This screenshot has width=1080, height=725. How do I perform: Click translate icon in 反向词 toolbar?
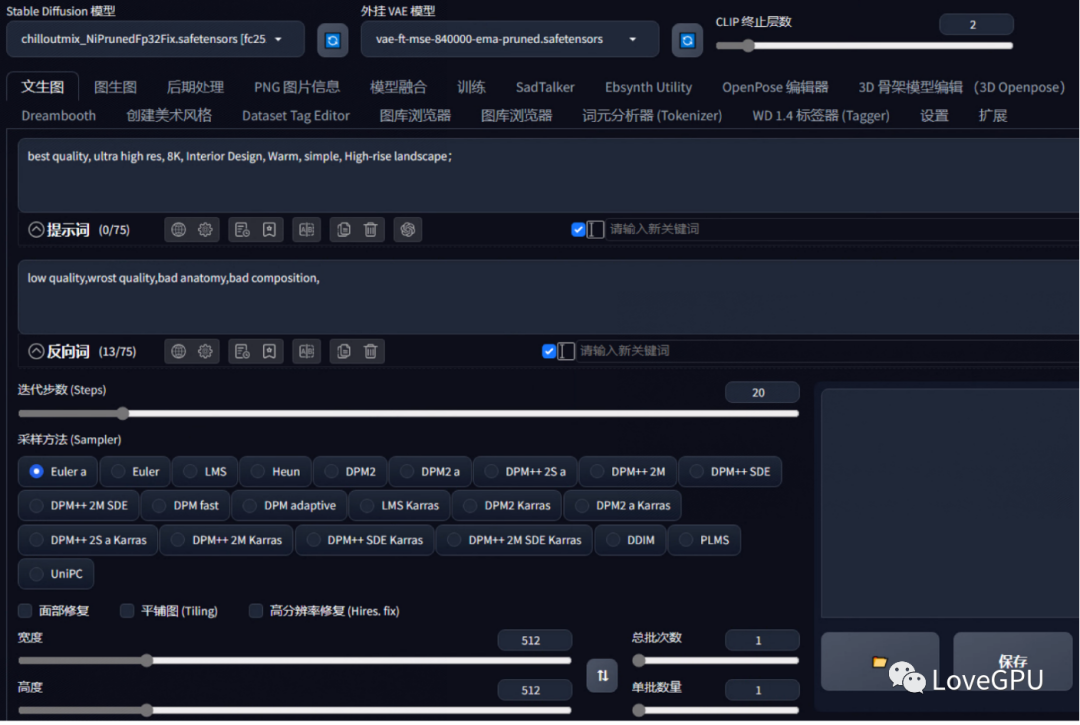pyautogui.click(x=307, y=352)
